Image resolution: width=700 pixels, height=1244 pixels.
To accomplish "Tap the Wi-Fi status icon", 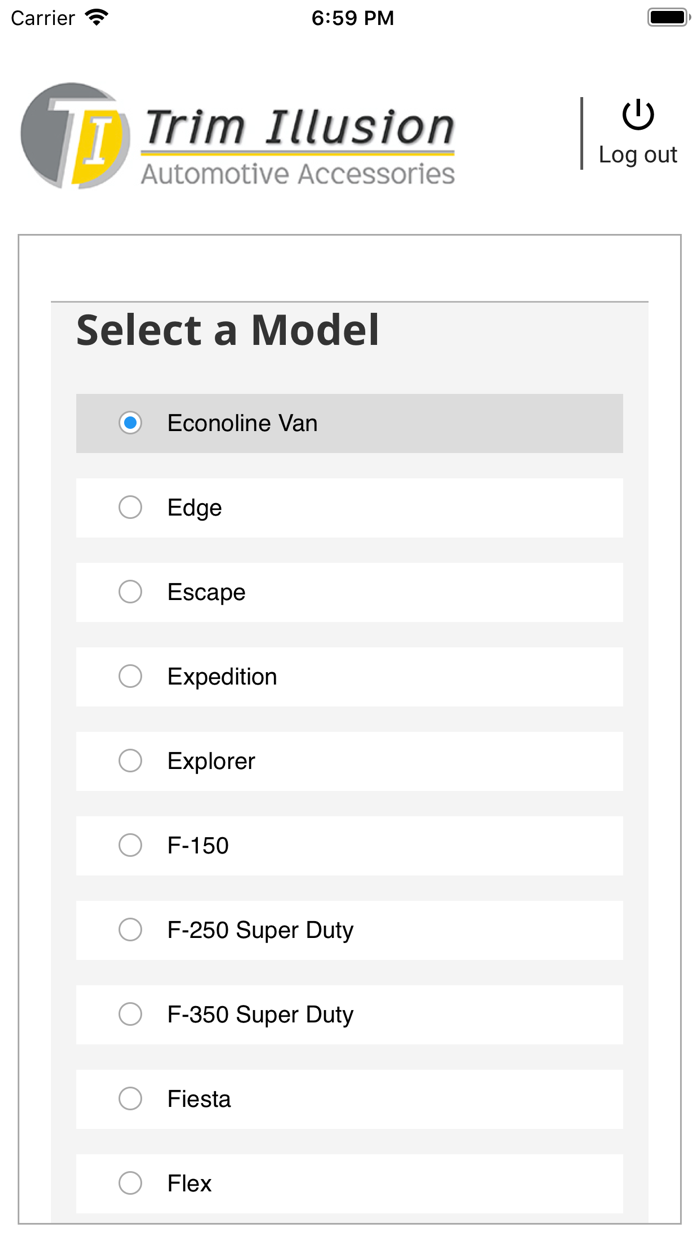I will pos(97,18).
